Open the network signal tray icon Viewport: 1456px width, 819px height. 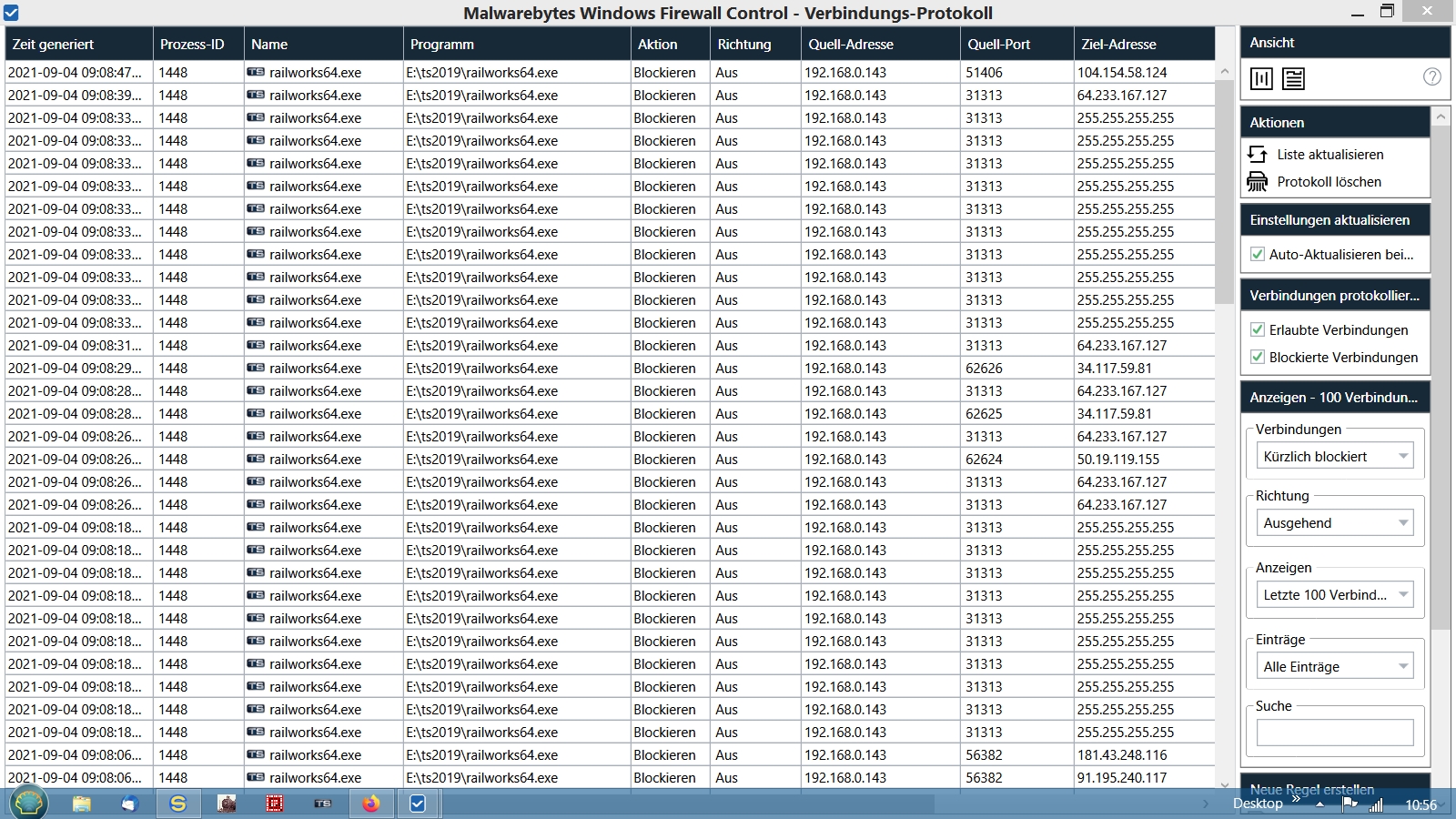coord(1376,804)
